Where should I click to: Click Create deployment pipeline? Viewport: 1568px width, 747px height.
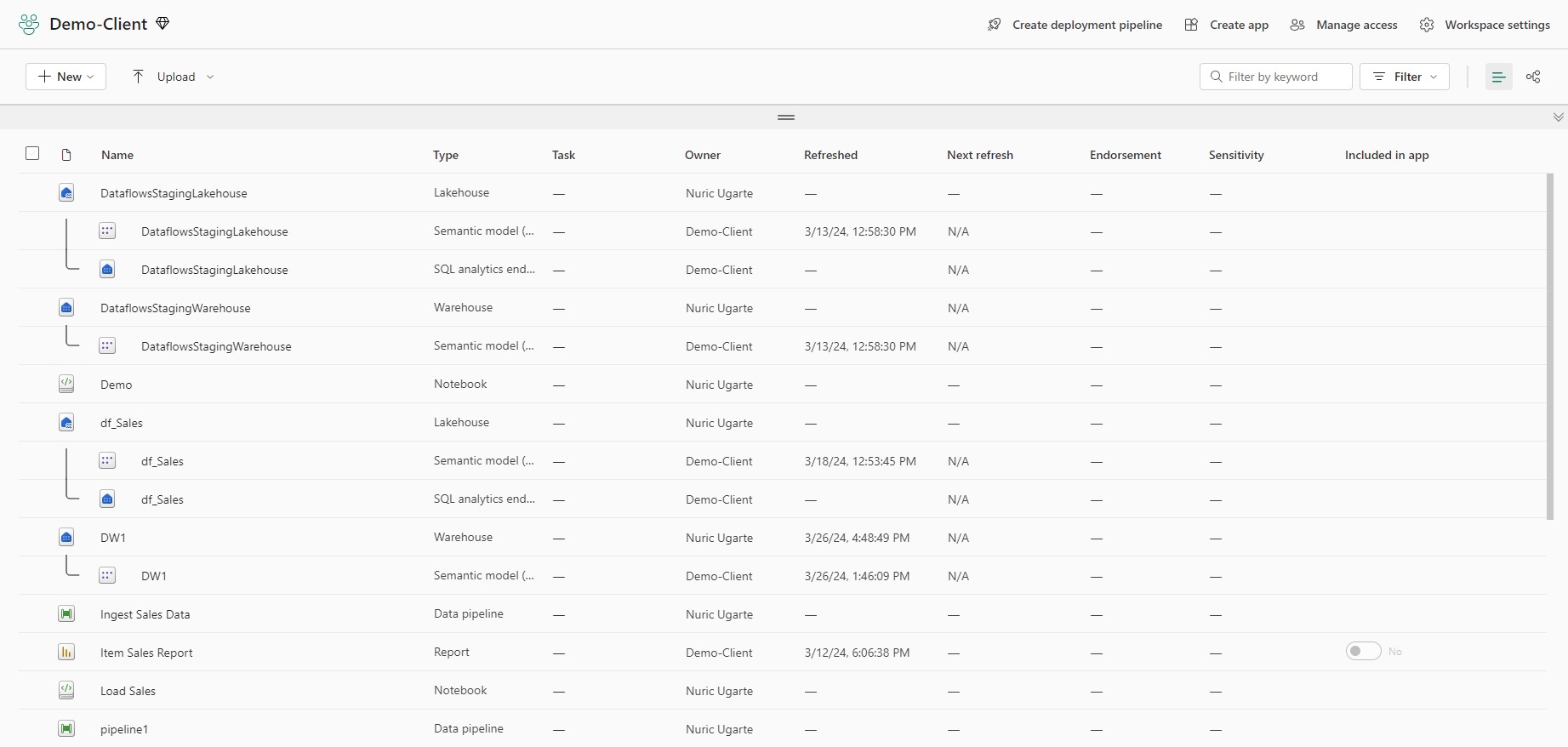click(x=1075, y=25)
